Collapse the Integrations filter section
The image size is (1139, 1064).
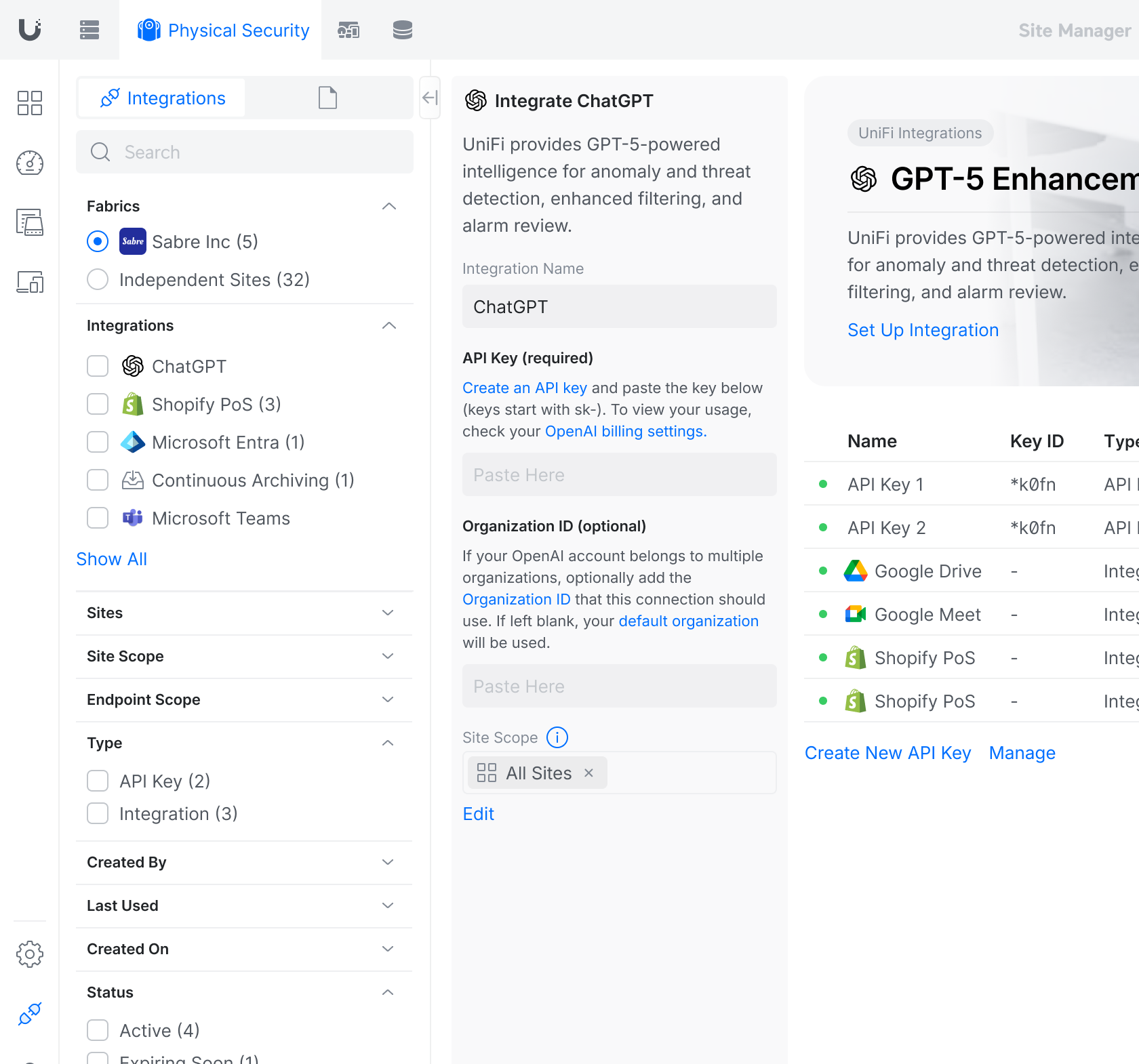tap(388, 325)
